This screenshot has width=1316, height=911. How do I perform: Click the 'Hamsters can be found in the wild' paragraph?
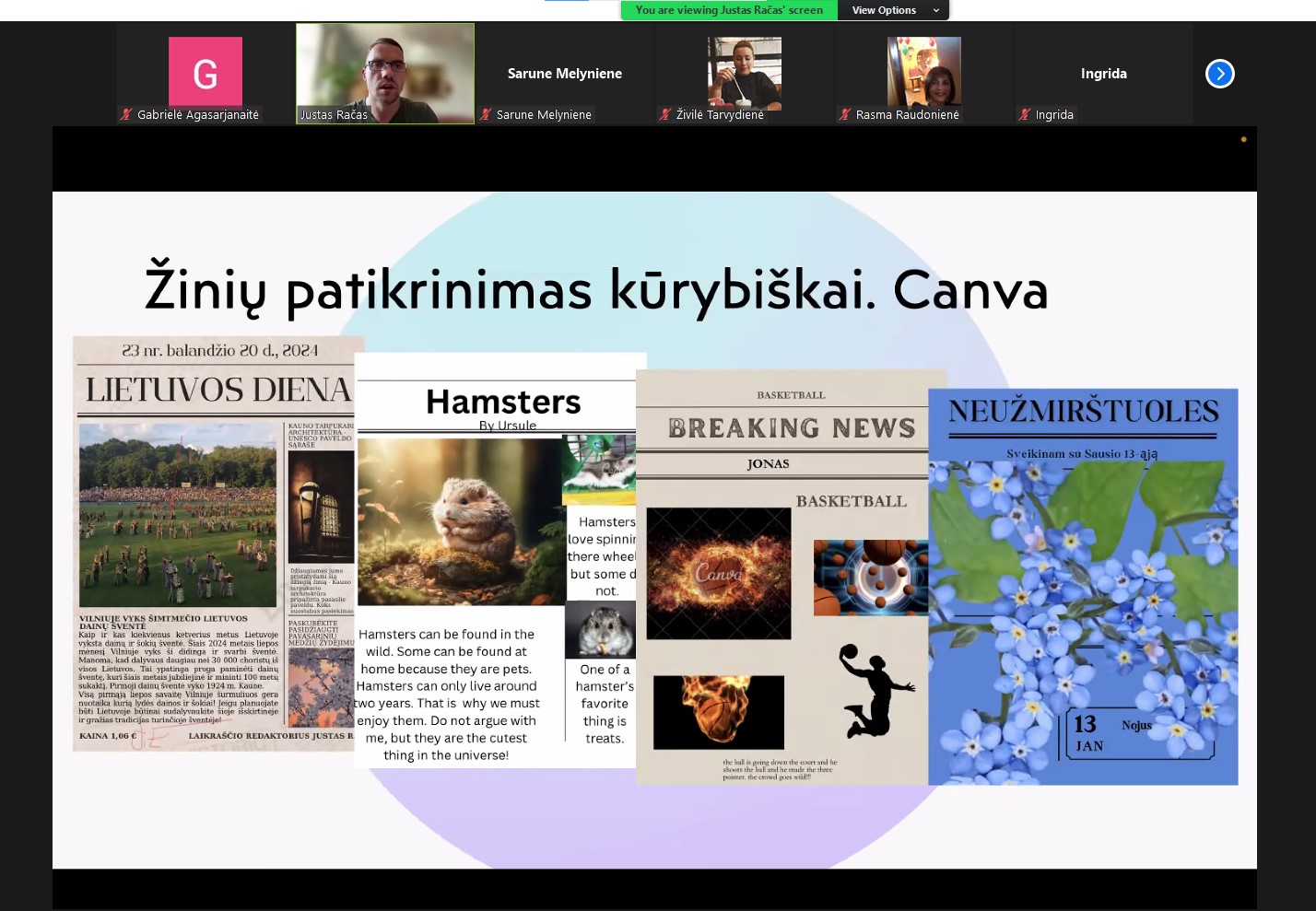pyautogui.click(x=447, y=695)
